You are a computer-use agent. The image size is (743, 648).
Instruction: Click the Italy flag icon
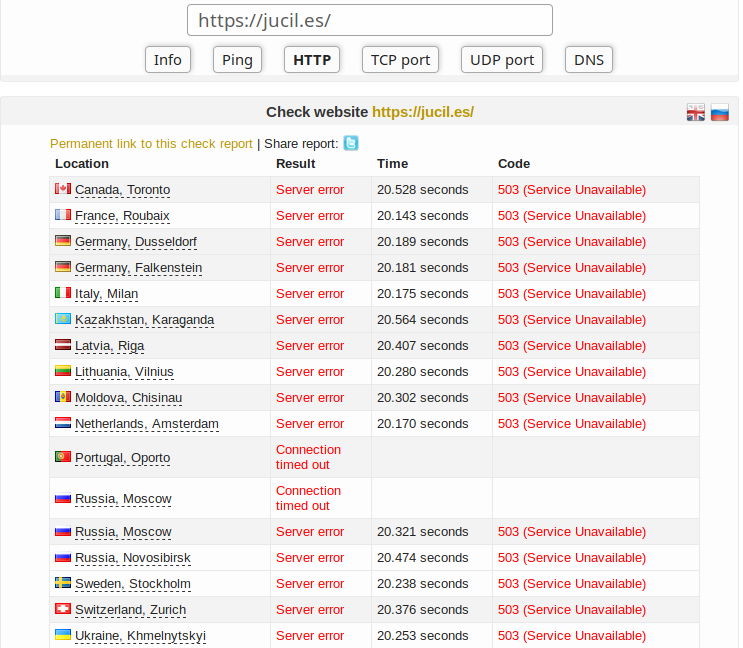tap(63, 293)
